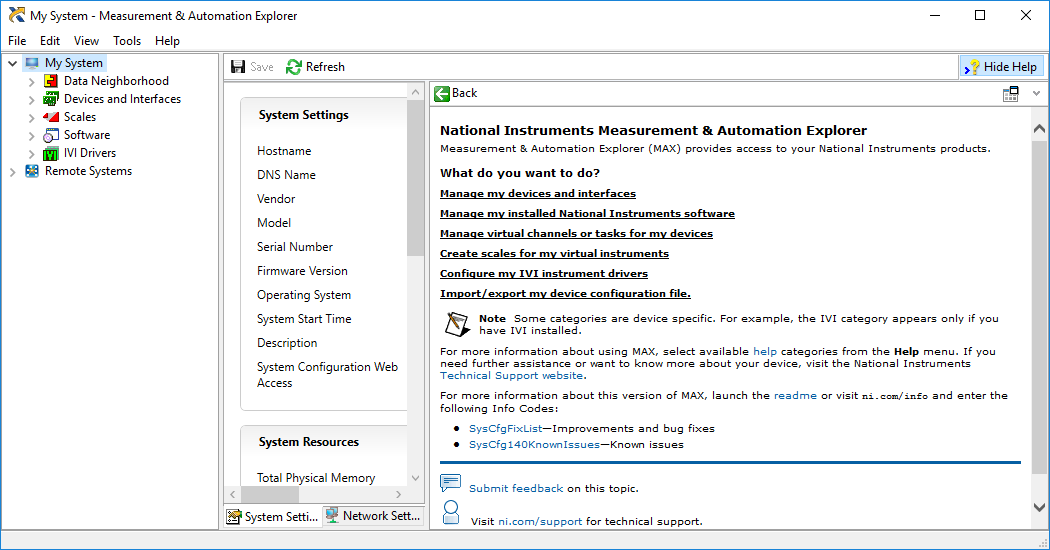Click the Data Neighborhood tree icon
The width and height of the screenshot is (1050, 550).
pos(51,81)
